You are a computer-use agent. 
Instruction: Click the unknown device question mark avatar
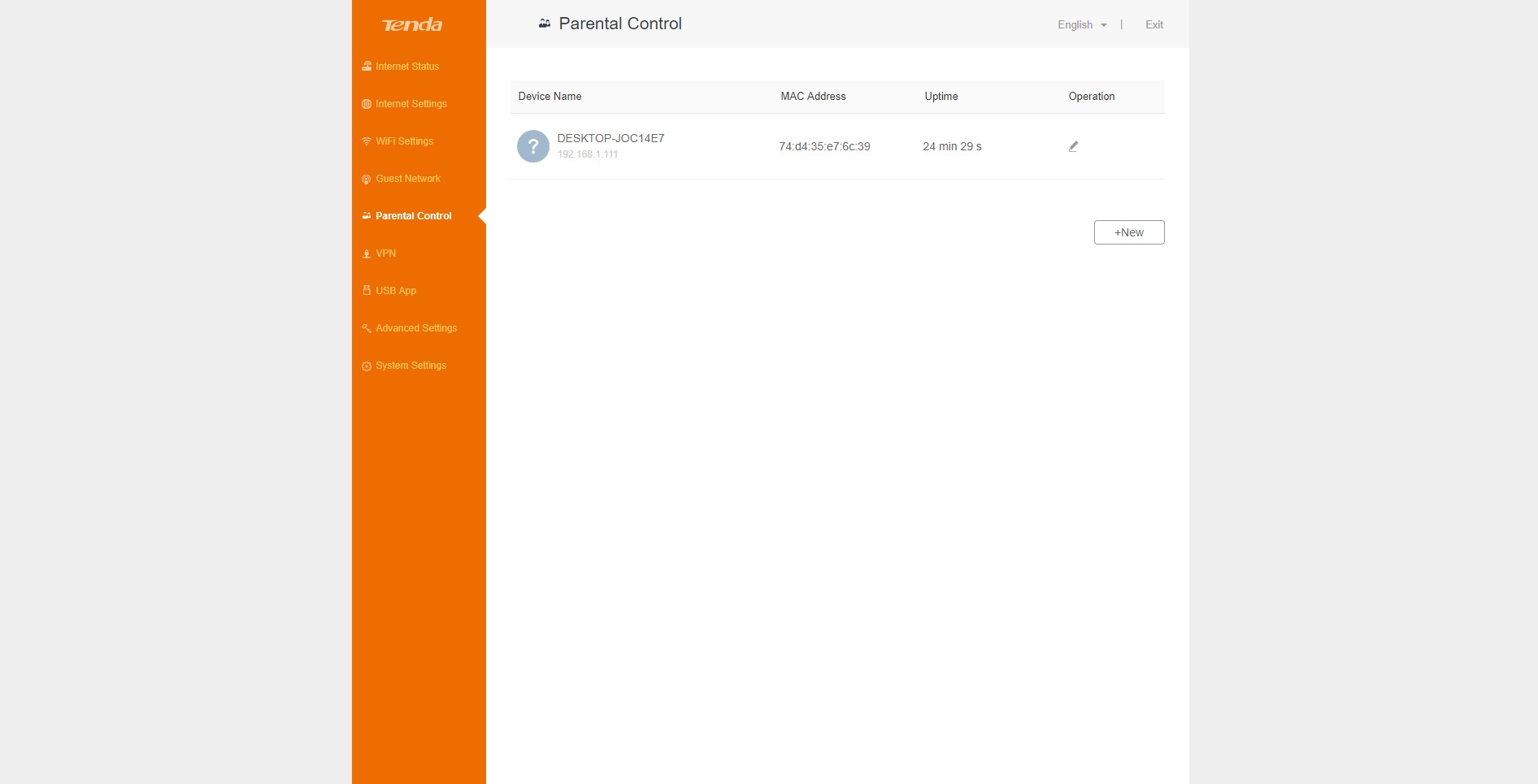[x=533, y=146]
